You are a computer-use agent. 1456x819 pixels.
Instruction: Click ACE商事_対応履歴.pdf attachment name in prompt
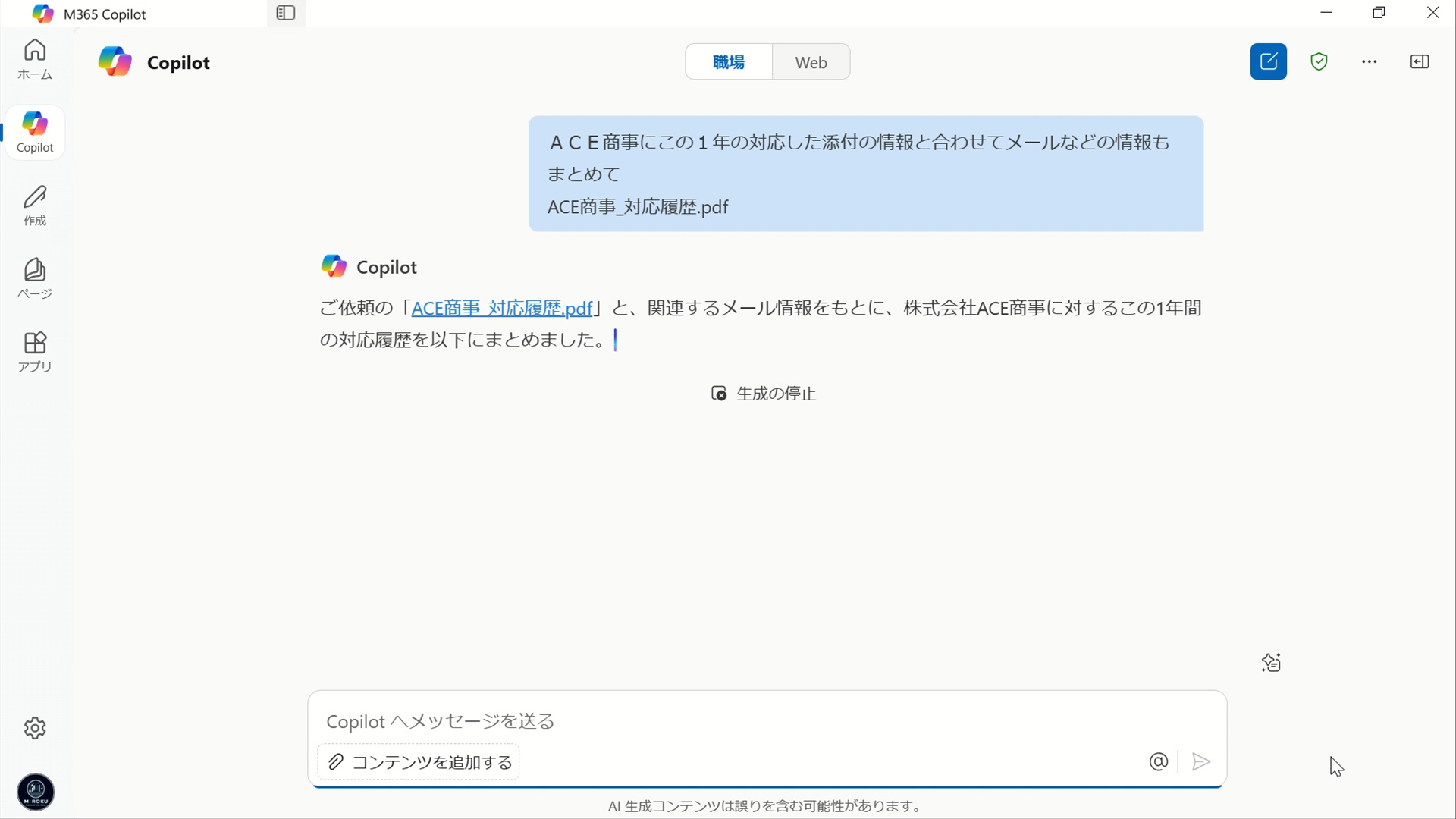638,207
